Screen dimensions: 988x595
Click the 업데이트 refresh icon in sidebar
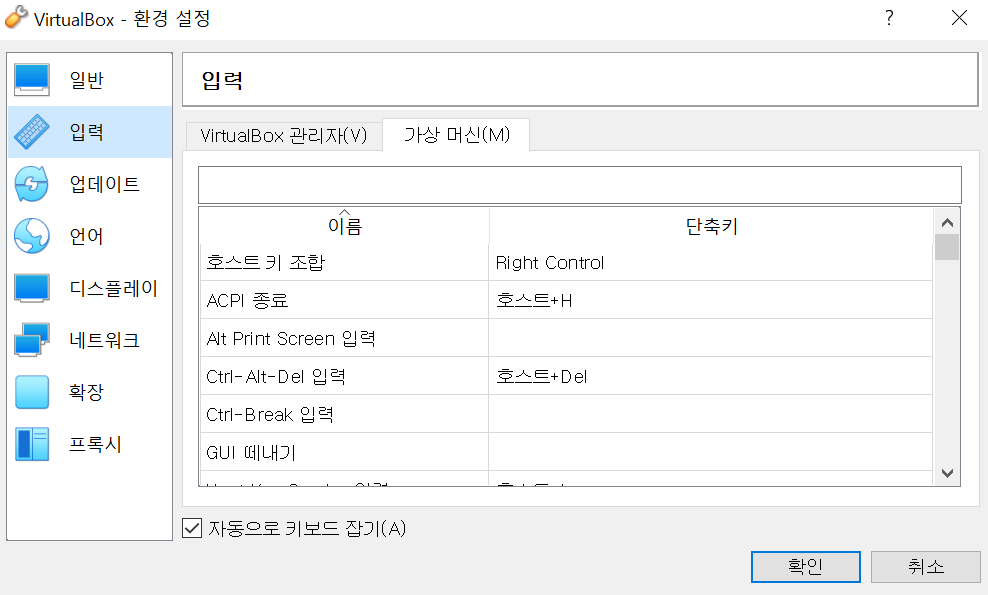[32, 183]
